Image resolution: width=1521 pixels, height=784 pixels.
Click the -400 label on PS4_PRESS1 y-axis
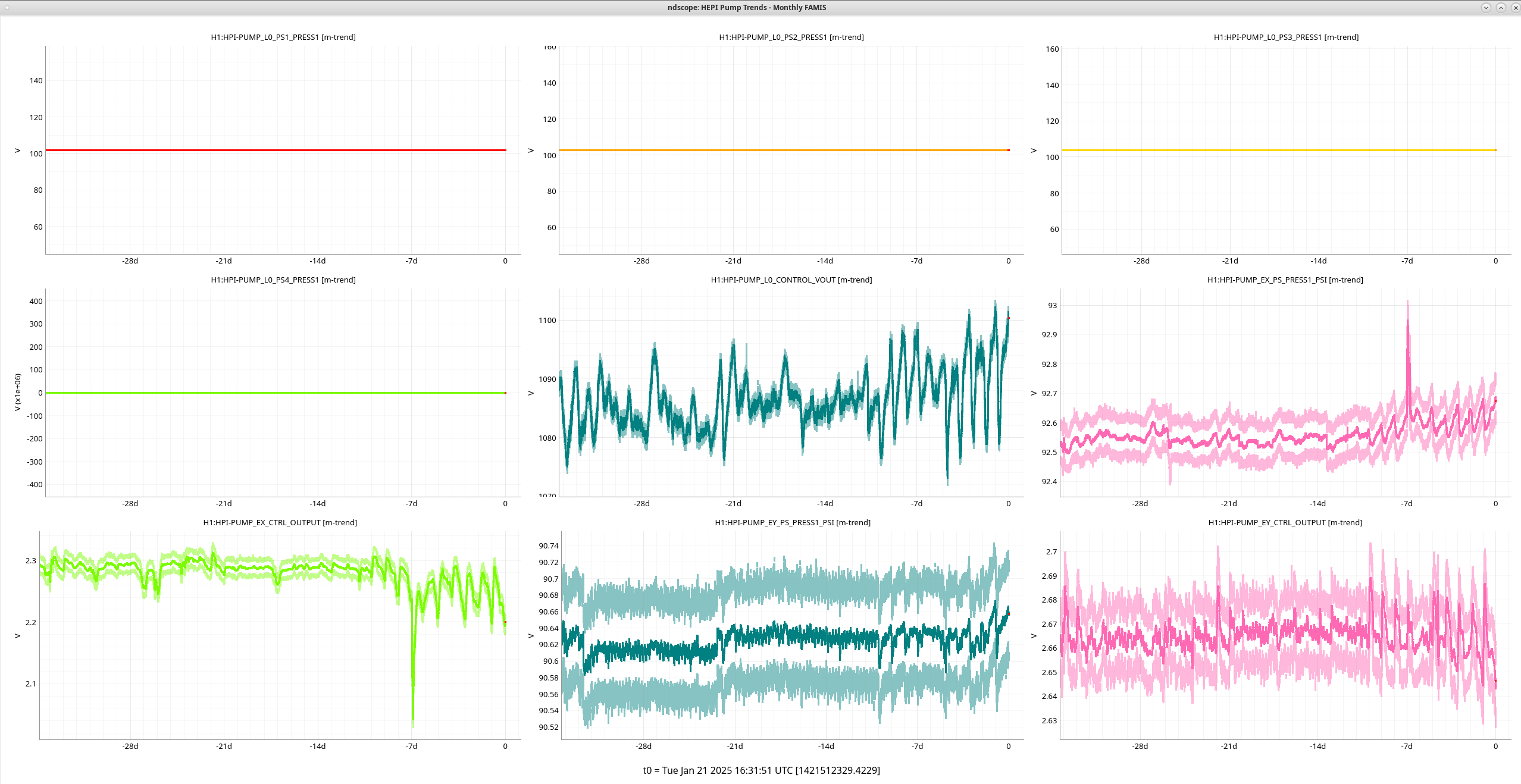click(x=35, y=484)
